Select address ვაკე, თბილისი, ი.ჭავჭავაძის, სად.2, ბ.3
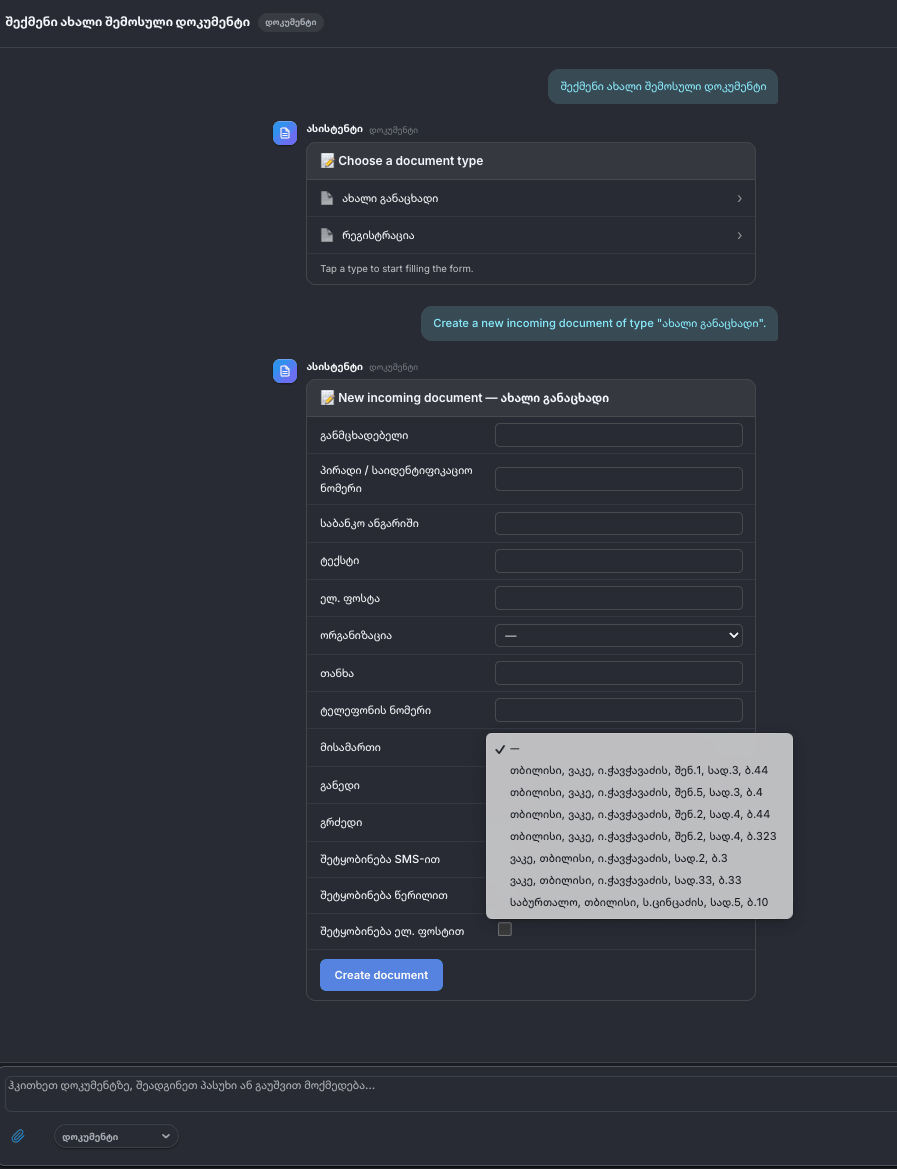The width and height of the screenshot is (897, 1169). point(639,858)
